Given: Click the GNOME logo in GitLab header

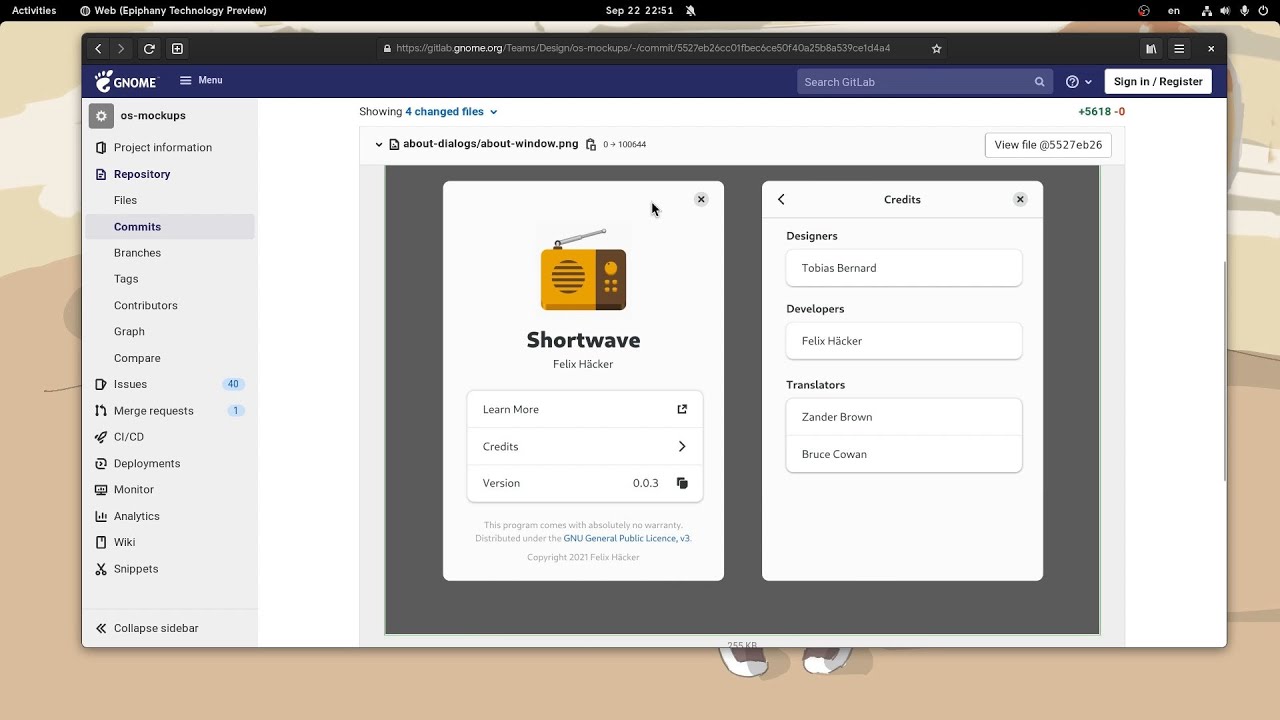Looking at the screenshot, I should pos(126,81).
